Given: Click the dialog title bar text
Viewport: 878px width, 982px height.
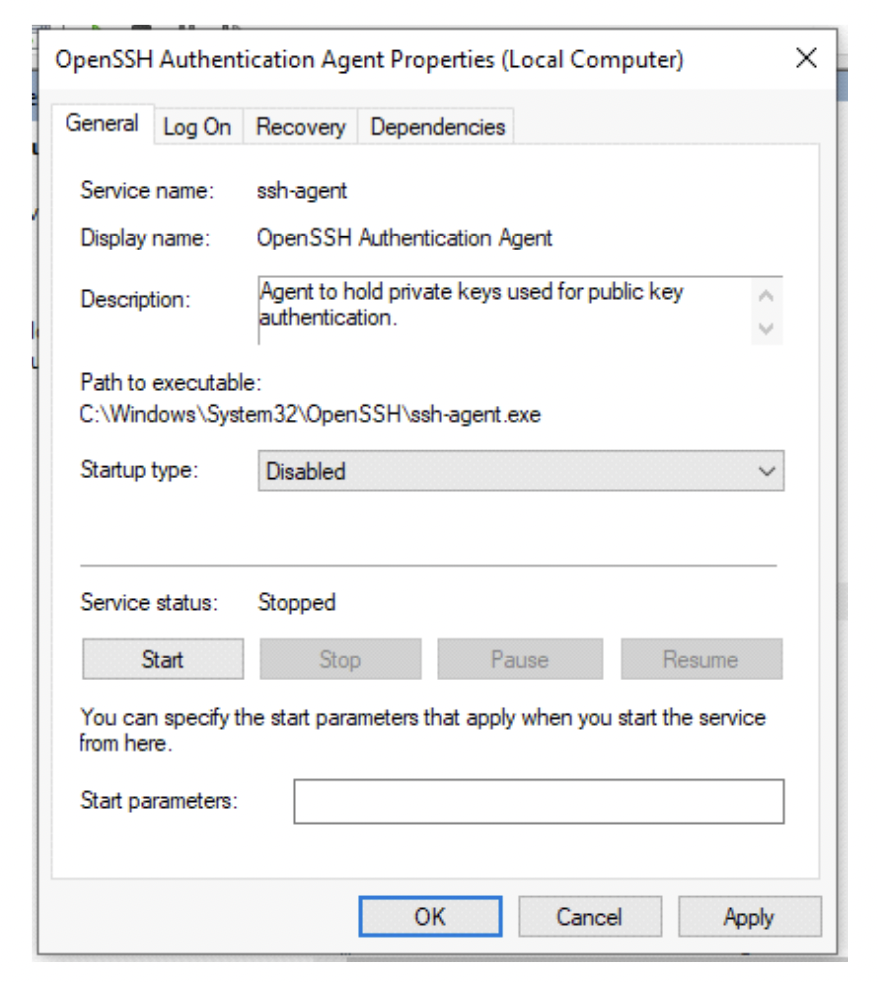Looking at the screenshot, I should 370,59.
